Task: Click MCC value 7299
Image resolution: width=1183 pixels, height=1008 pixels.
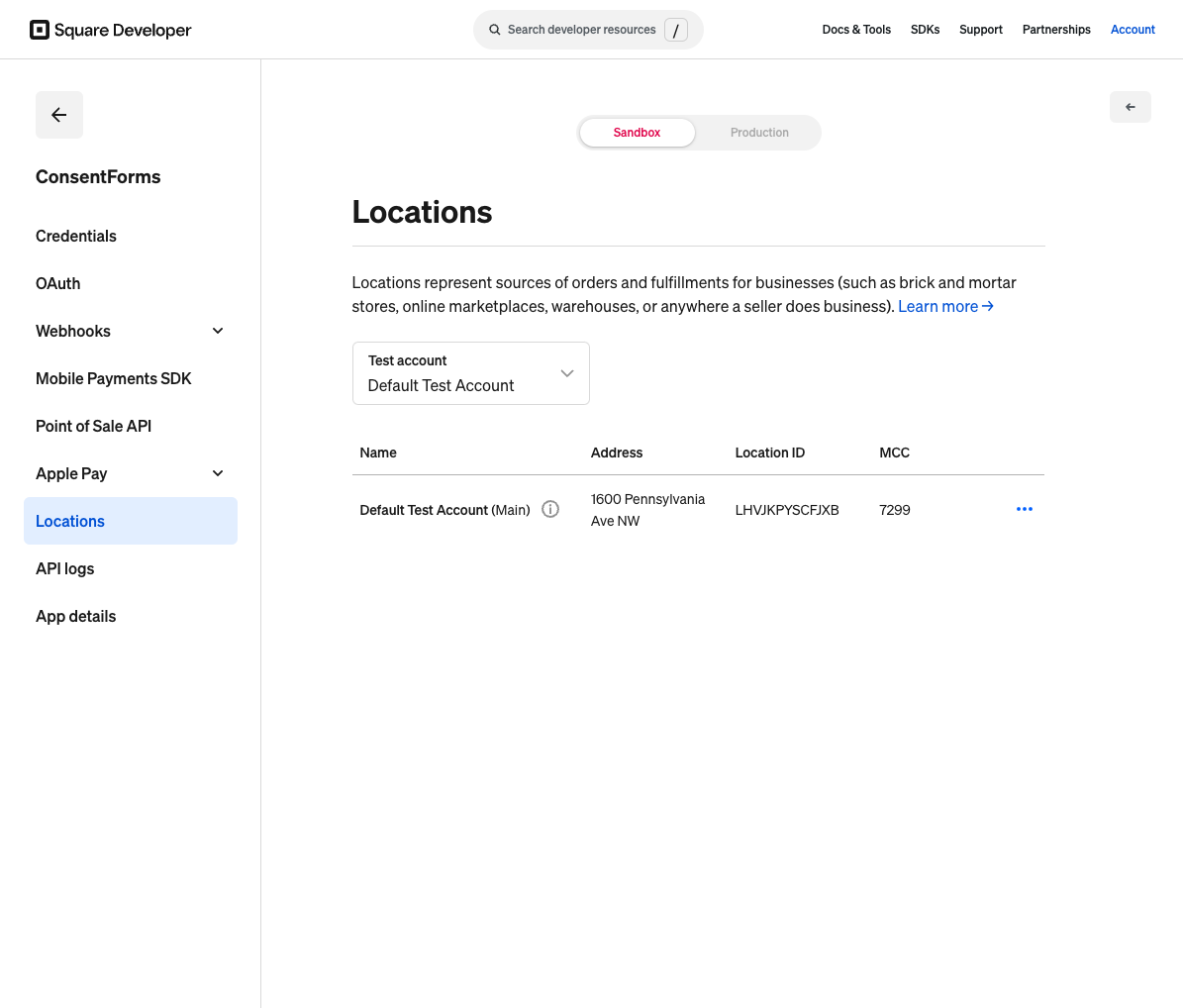Action: pos(895,510)
